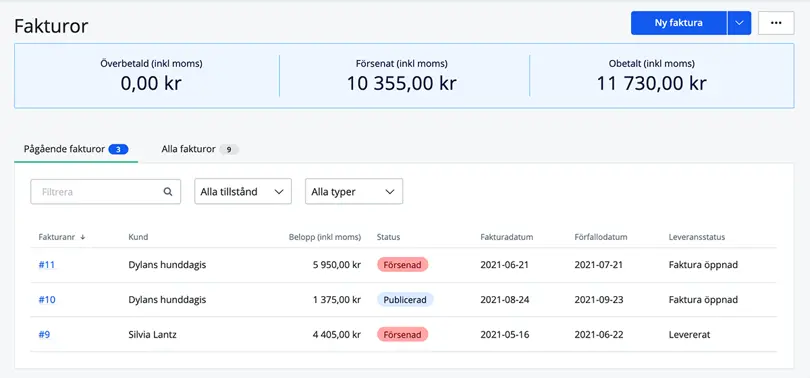Click amount 4 405,00 kr

click(x=337, y=335)
